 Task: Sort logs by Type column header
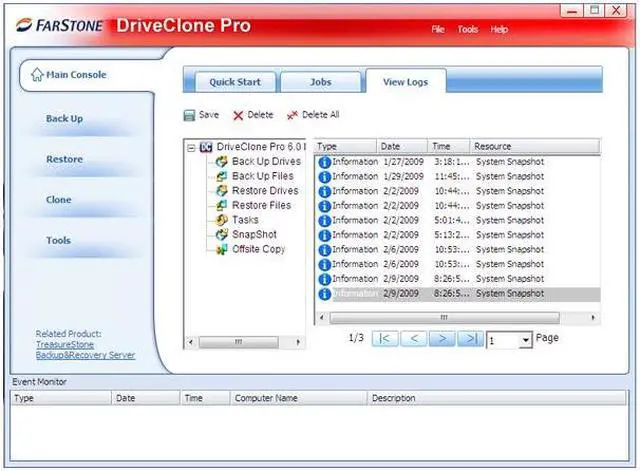[345, 147]
